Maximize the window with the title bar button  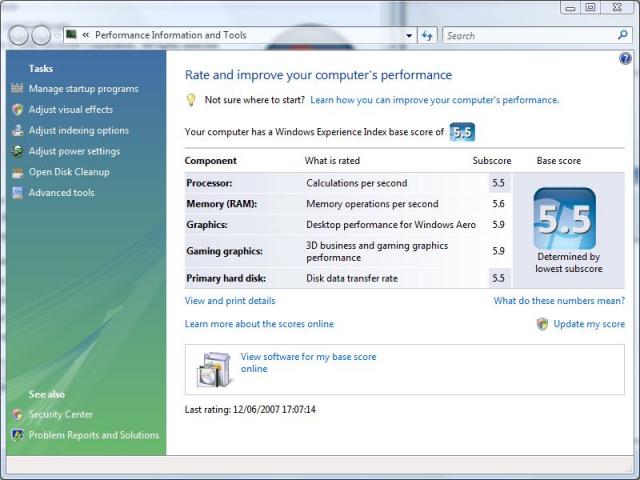(x=590, y=7)
